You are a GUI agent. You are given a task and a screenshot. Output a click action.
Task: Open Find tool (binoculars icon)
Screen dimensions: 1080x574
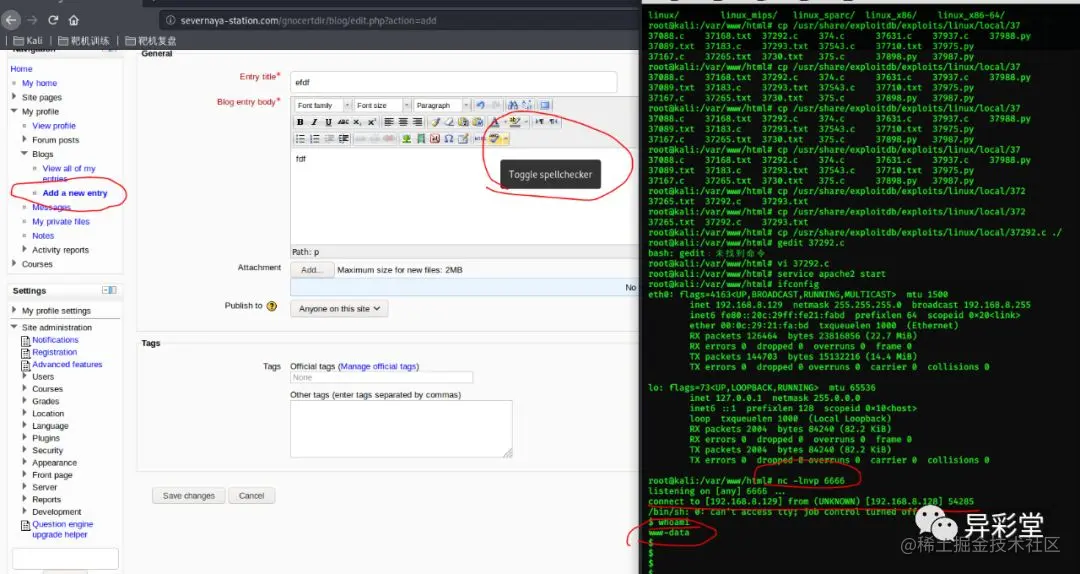tap(512, 105)
